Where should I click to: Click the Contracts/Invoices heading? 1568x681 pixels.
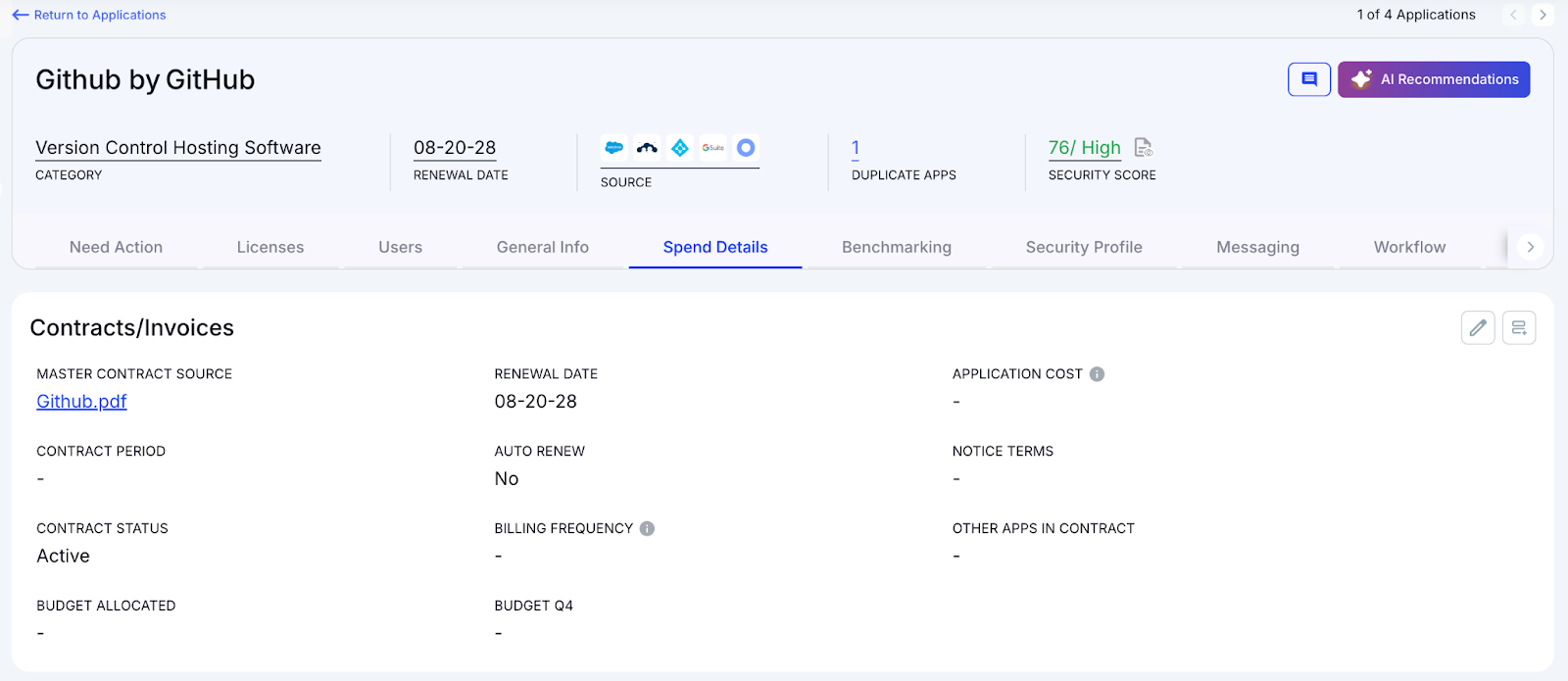tap(132, 327)
